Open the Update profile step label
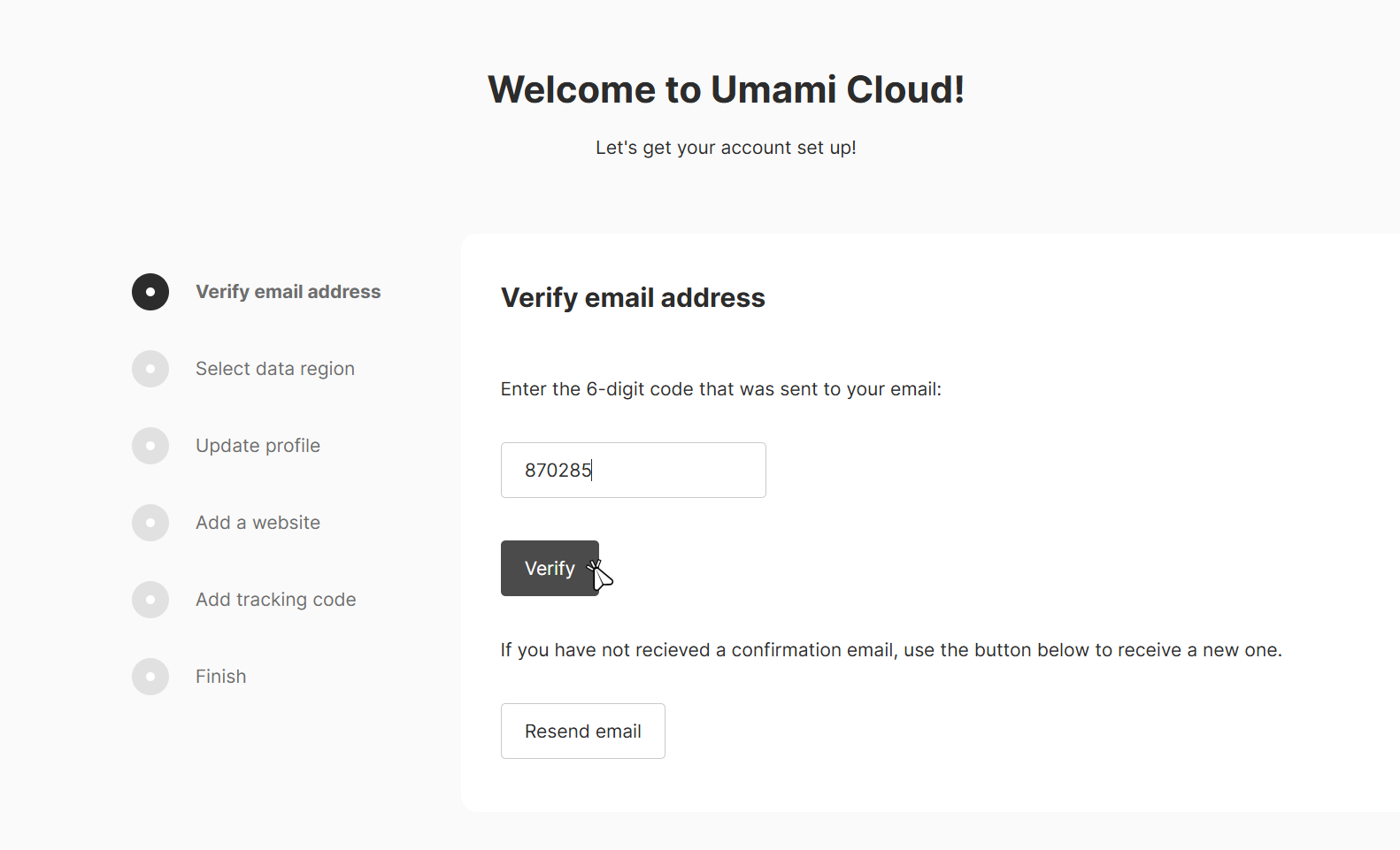Viewport: 1400px width, 850px height. pos(258,446)
